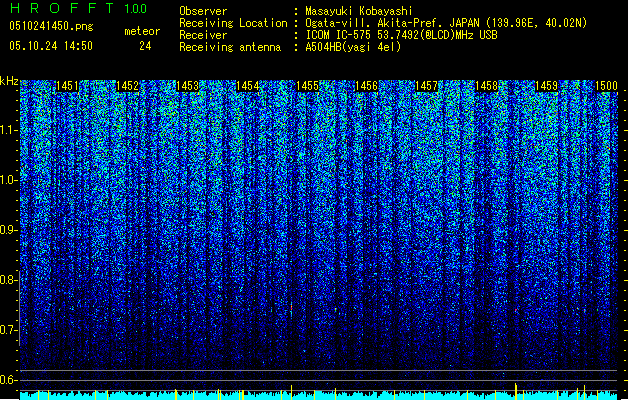Click the Receiver field label
Screen dimensions: 629x400
click(203, 35)
